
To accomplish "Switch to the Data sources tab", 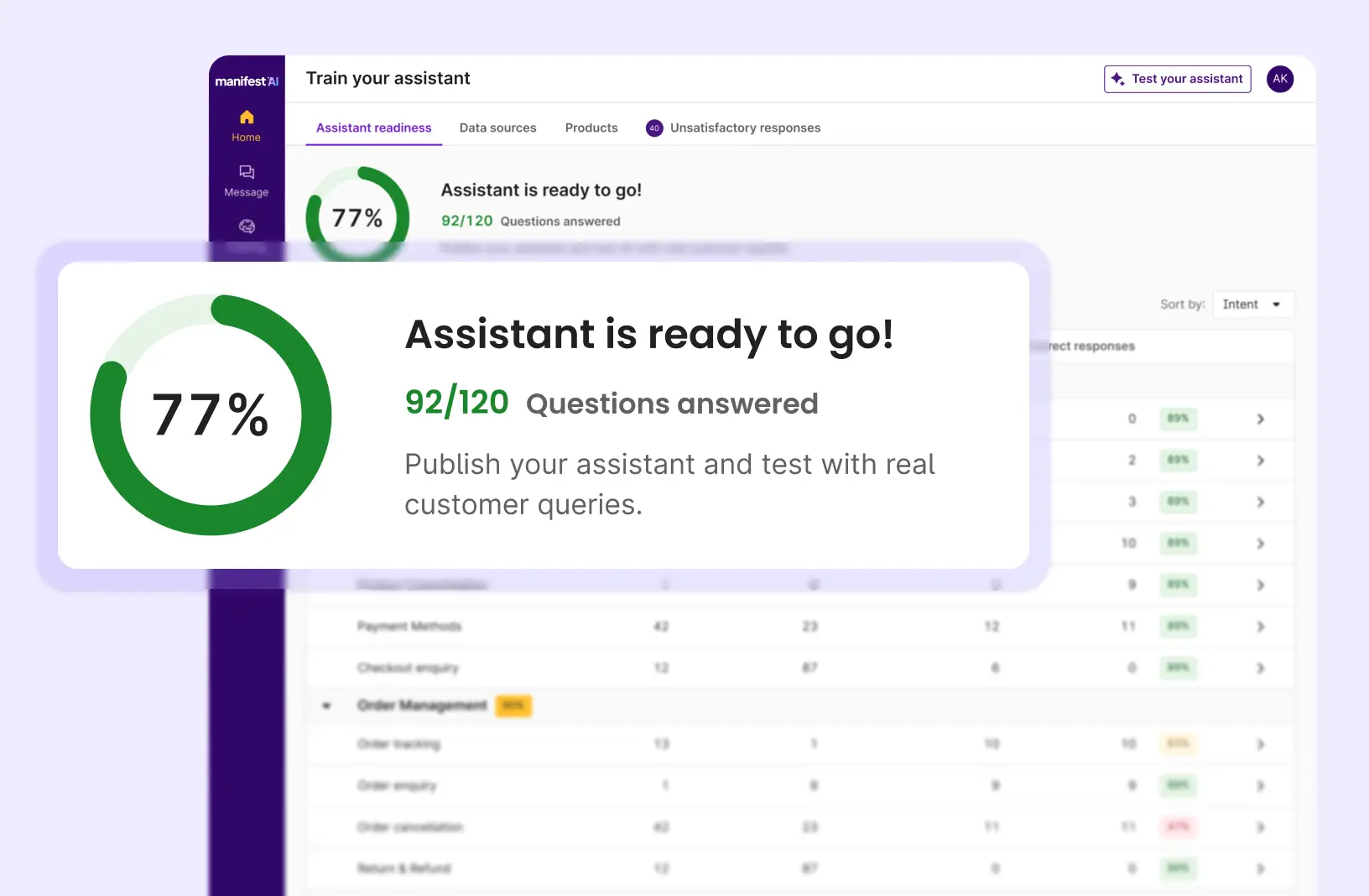I will click(x=497, y=128).
